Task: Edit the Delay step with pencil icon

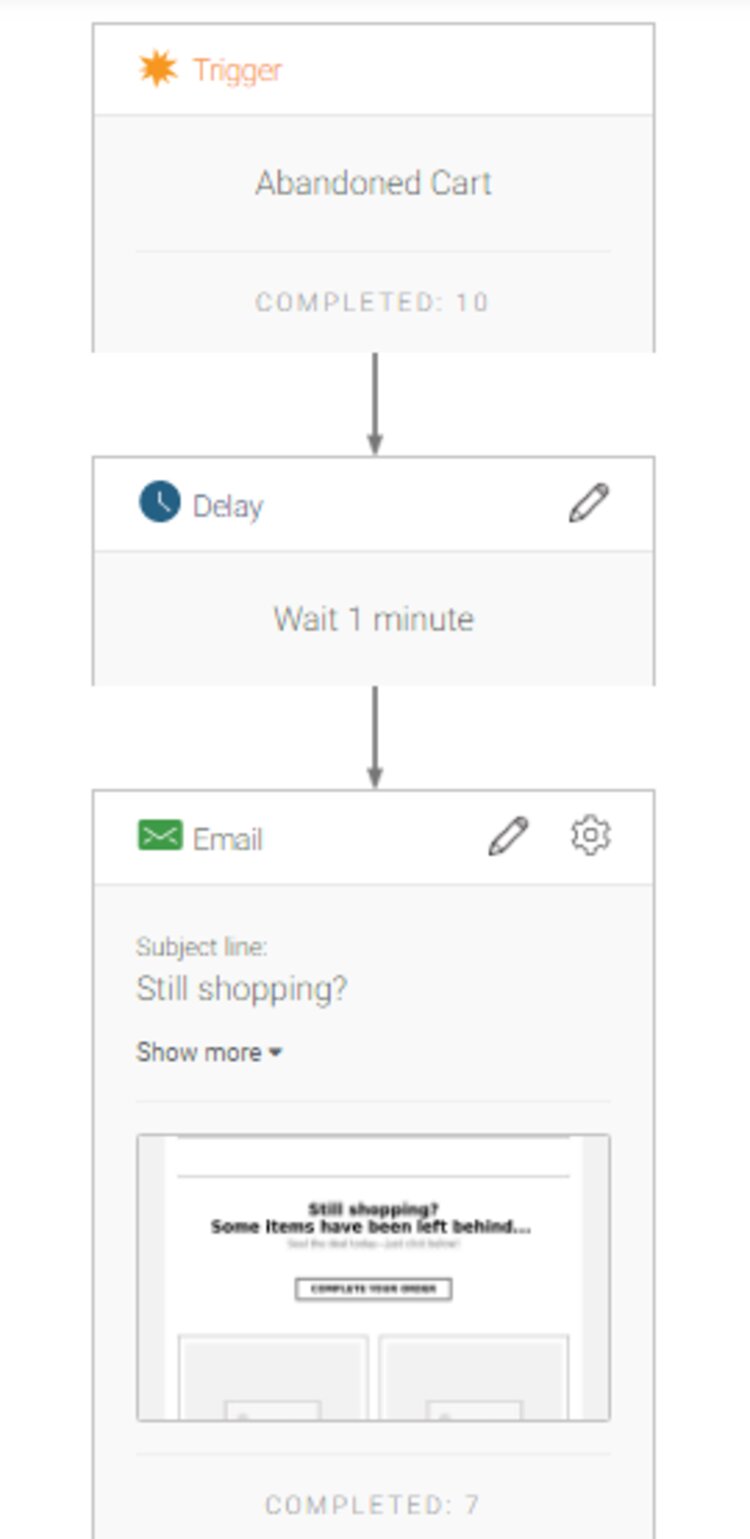Action: (588, 503)
